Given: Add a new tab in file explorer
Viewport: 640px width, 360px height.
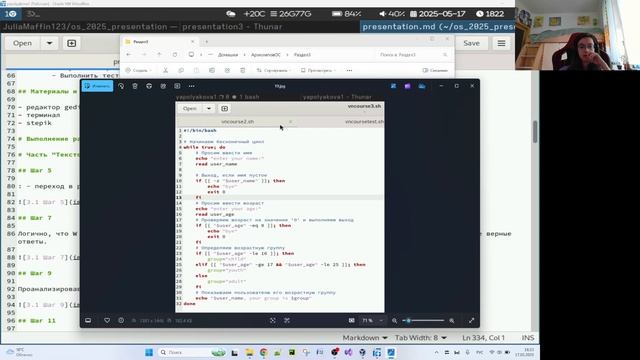Looking at the screenshot, I should [x=207, y=42].
